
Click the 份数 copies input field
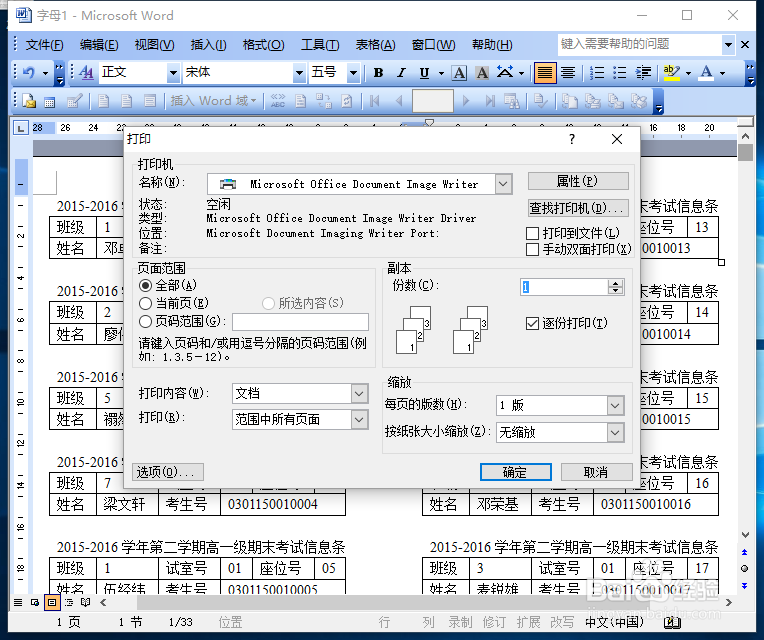pos(564,287)
